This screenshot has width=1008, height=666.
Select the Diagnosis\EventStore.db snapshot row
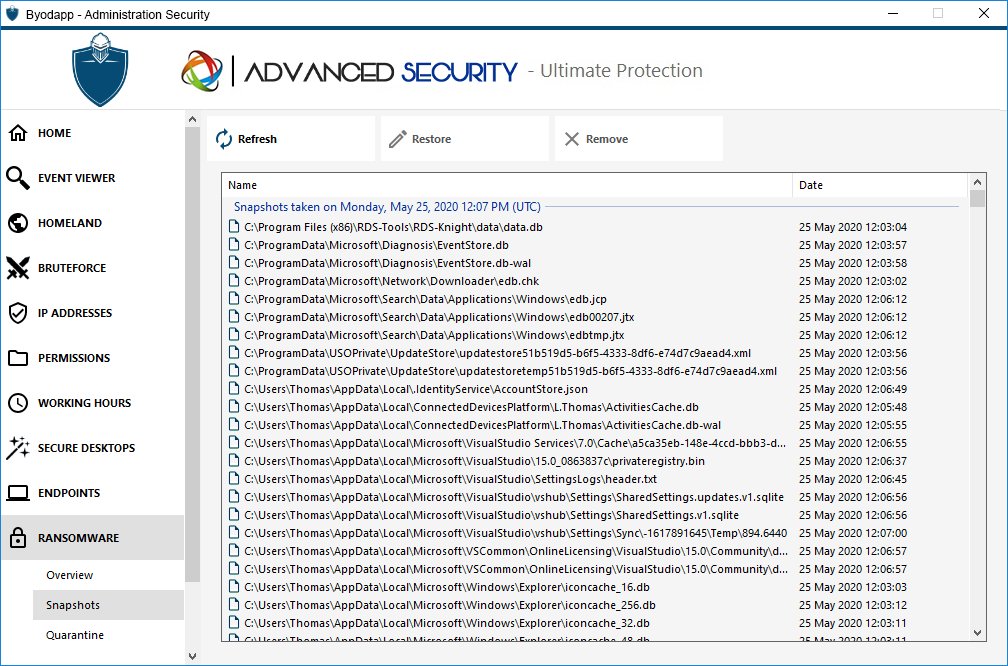pyautogui.click(x=595, y=245)
